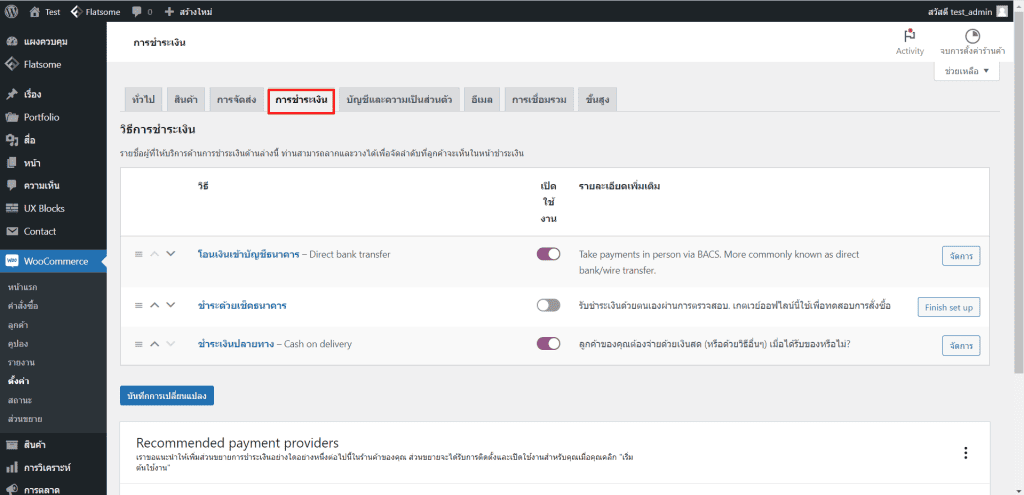Viewport: 1024px width, 495px height.
Task: Open the Recommended payment providers options menu
Action: pos(966,453)
